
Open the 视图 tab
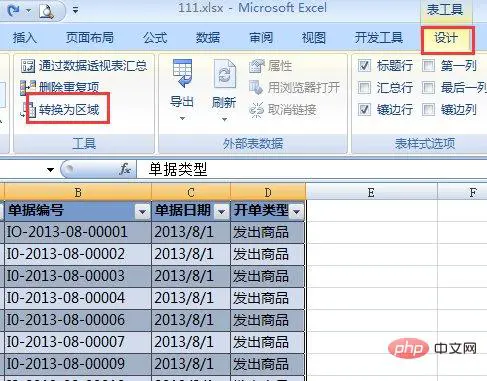click(313, 38)
